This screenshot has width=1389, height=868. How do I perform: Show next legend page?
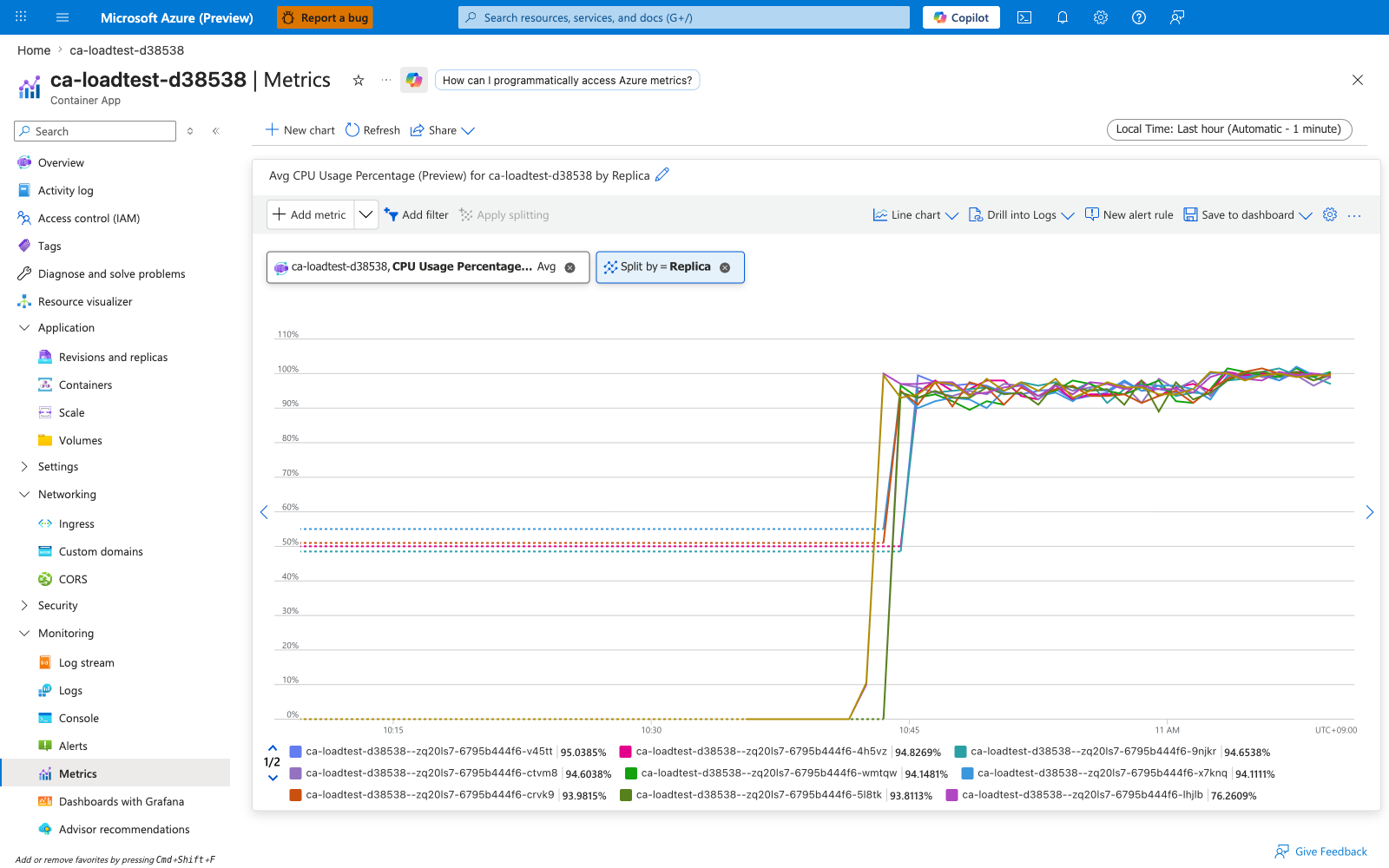tap(273, 778)
